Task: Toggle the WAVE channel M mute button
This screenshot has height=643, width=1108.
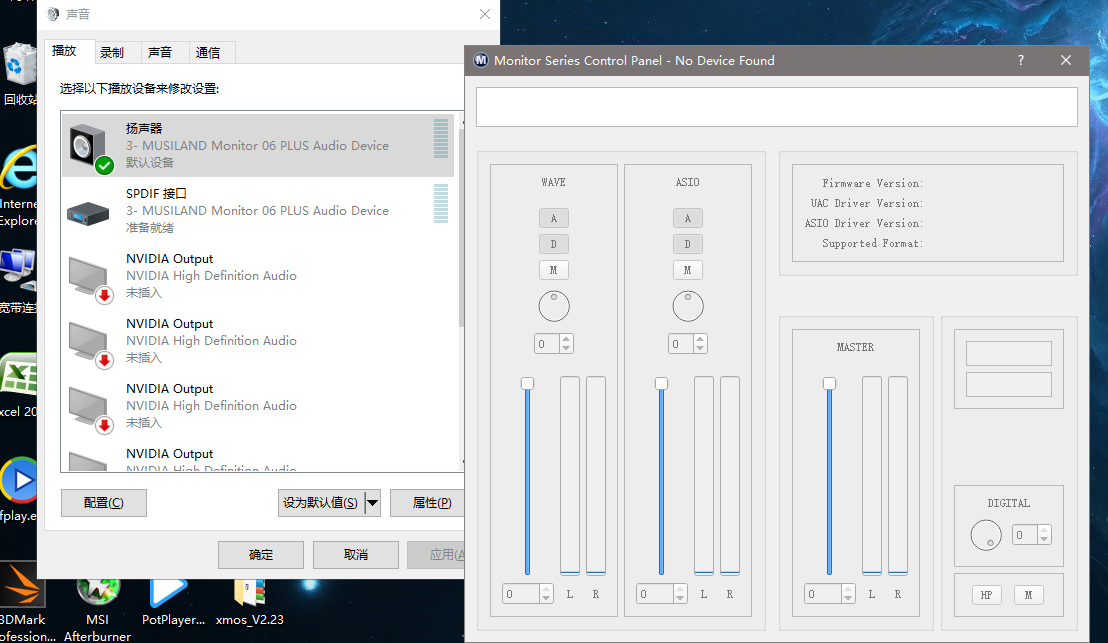Action: tap(553, 270)
